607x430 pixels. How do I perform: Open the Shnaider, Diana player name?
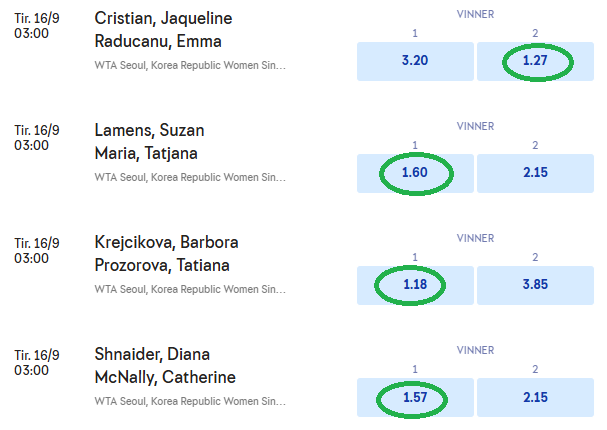[151, 355]
